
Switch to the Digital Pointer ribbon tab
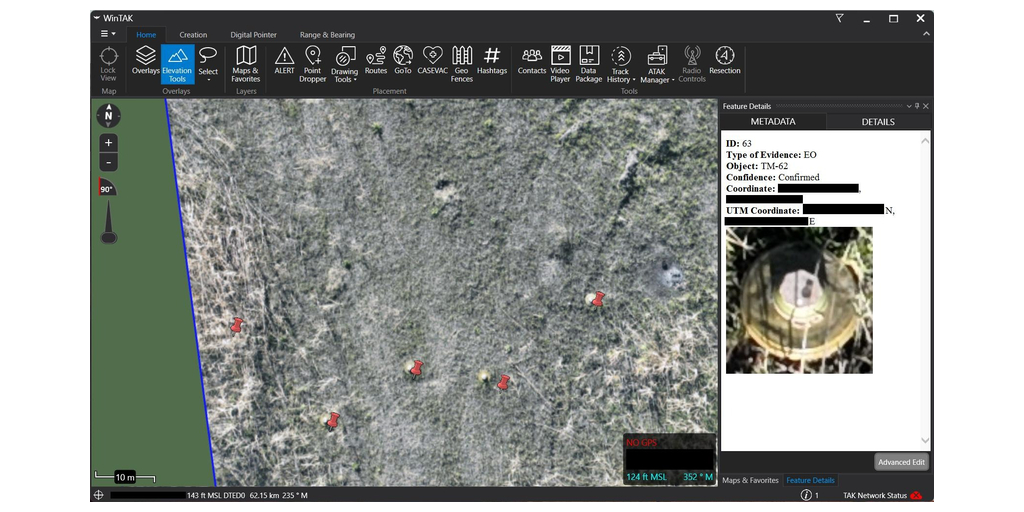[x=253, y=35]
